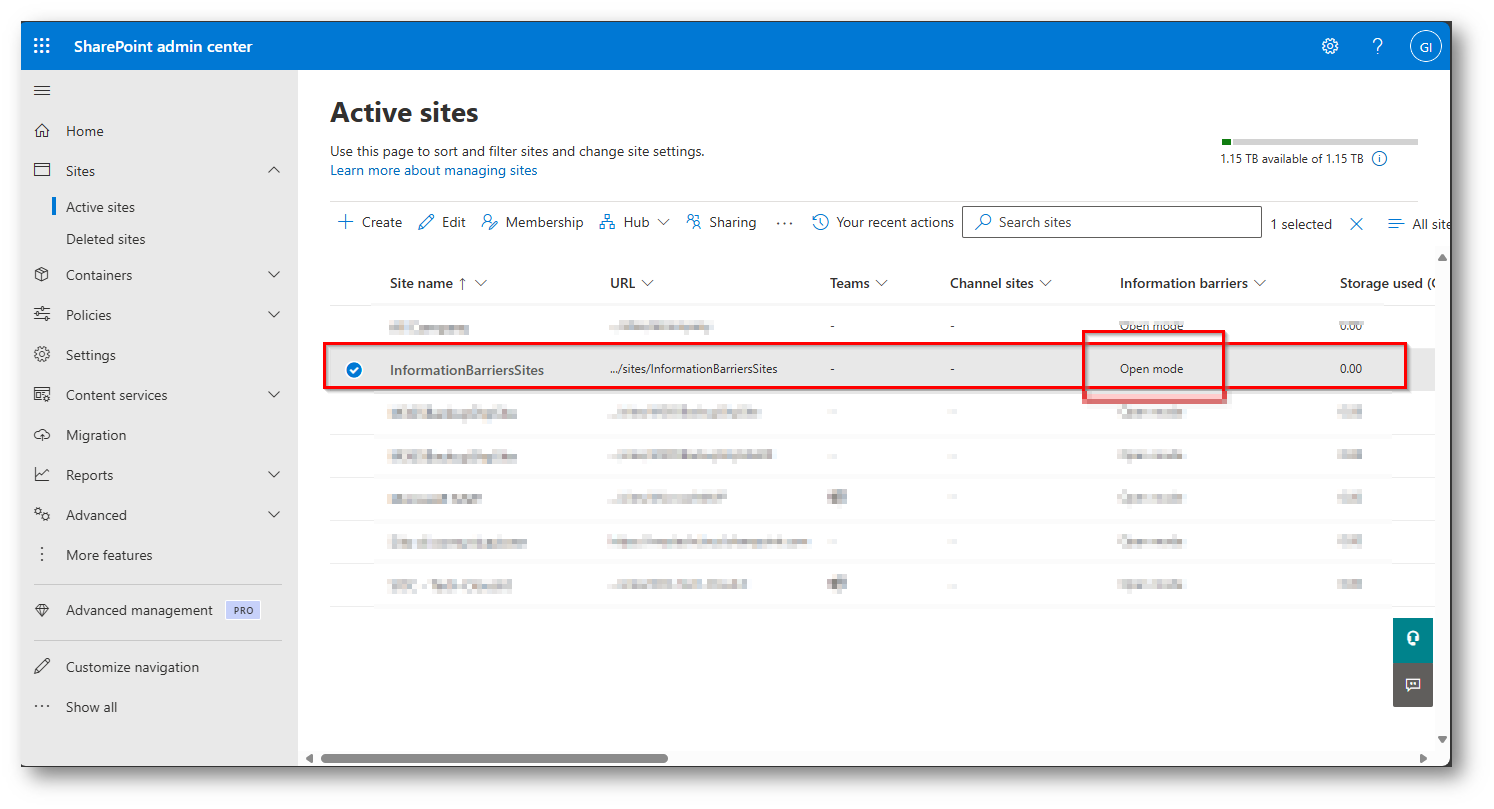1494x809 pixels.
Task: Expand the Reports section chevron
Action: tap(274, 475)
